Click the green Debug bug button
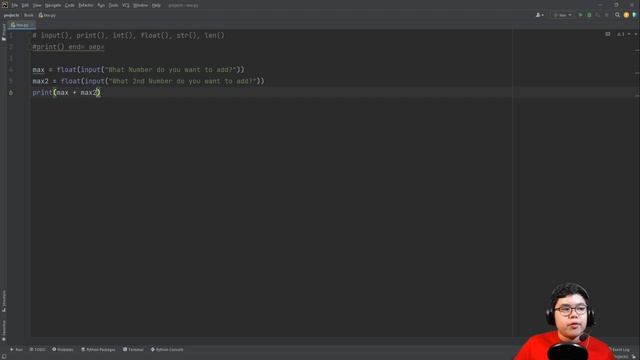The width and height of the screenshot is (640, 360). (589, 15)
